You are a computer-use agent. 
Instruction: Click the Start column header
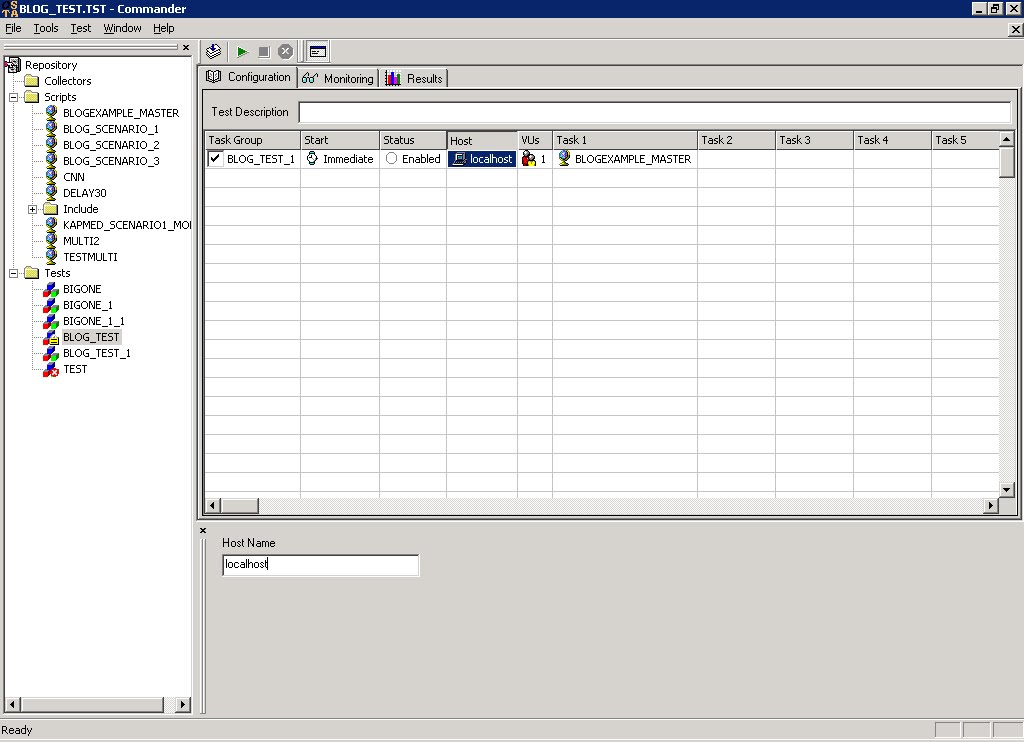tap(340, 140)
